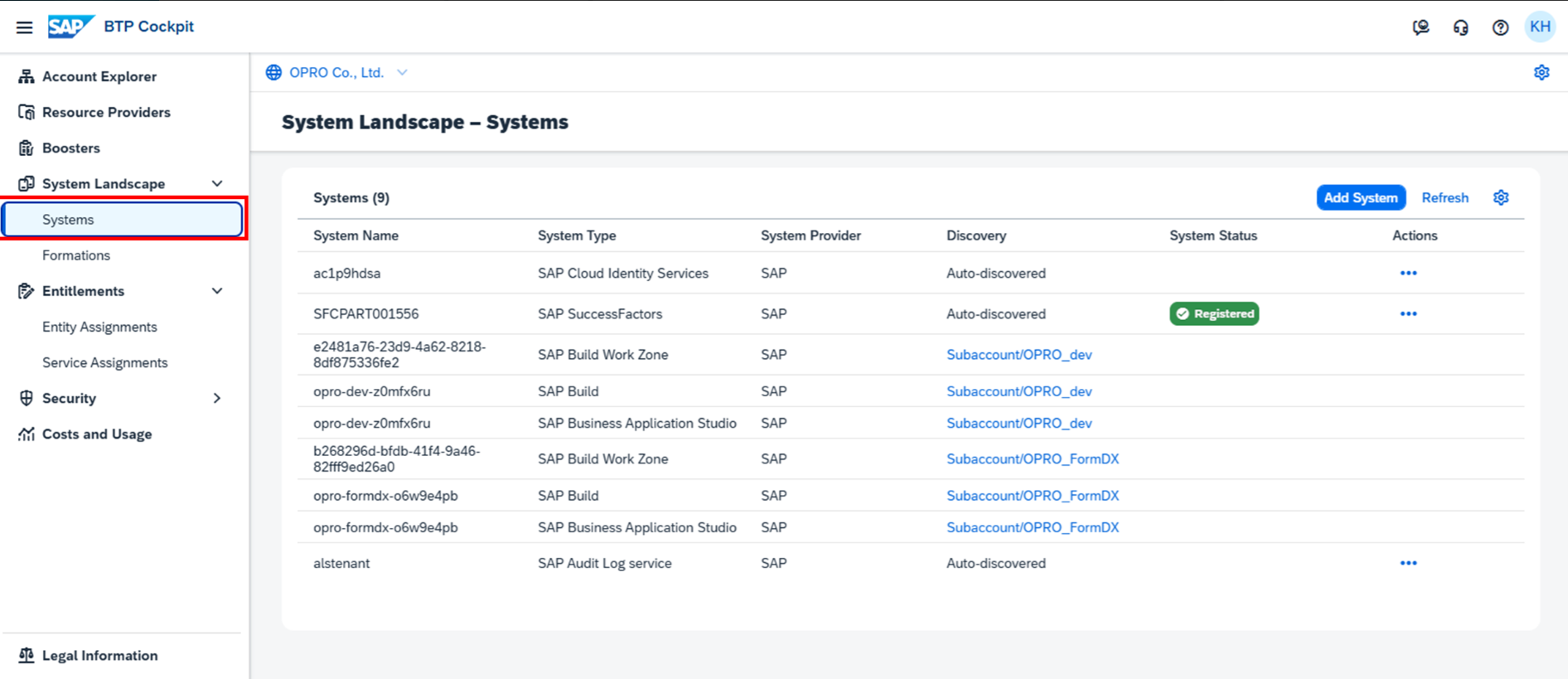1568x679 pixels.
Task: Open actions menu for alstenant row
Action: [1408, 563]
